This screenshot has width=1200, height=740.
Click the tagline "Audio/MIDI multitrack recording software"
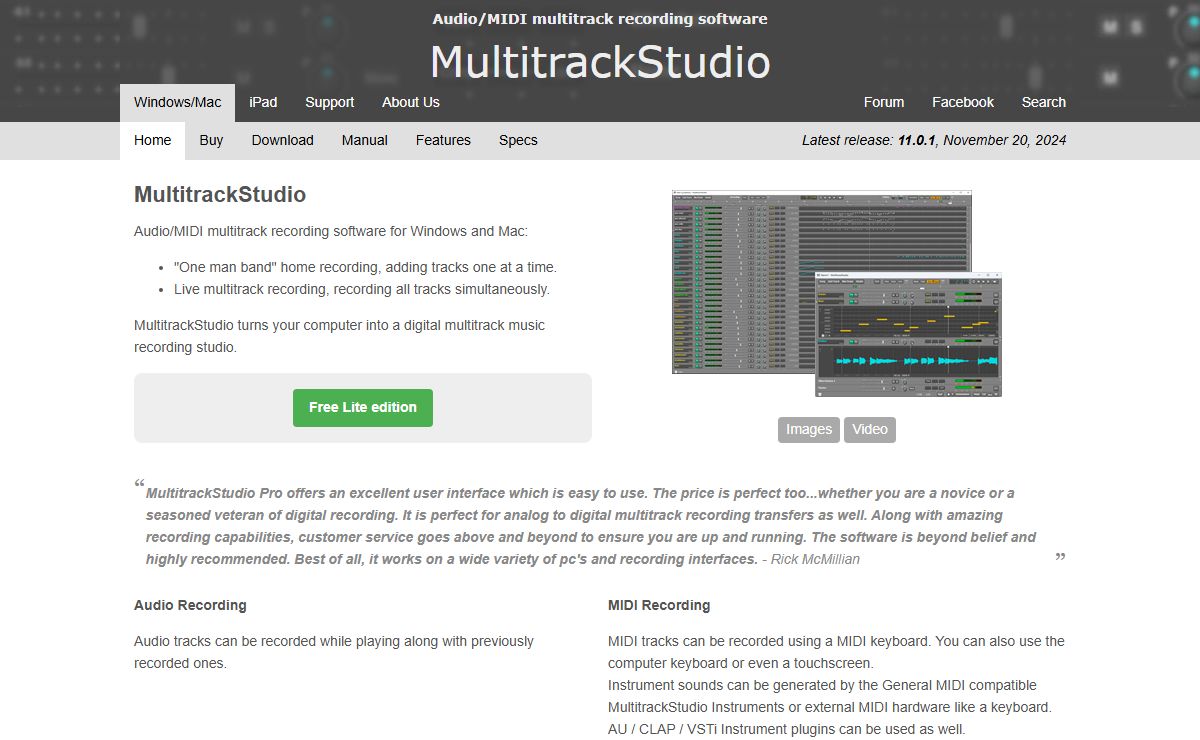(600, 19)
